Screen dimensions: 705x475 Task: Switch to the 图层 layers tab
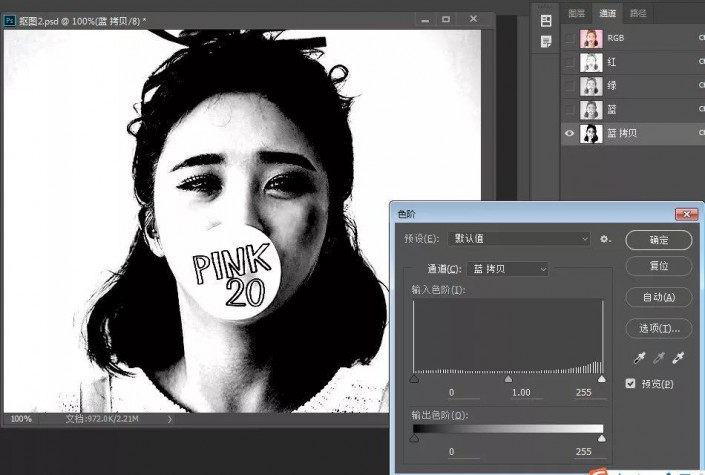pyautogui.click(x=576, y=13)
